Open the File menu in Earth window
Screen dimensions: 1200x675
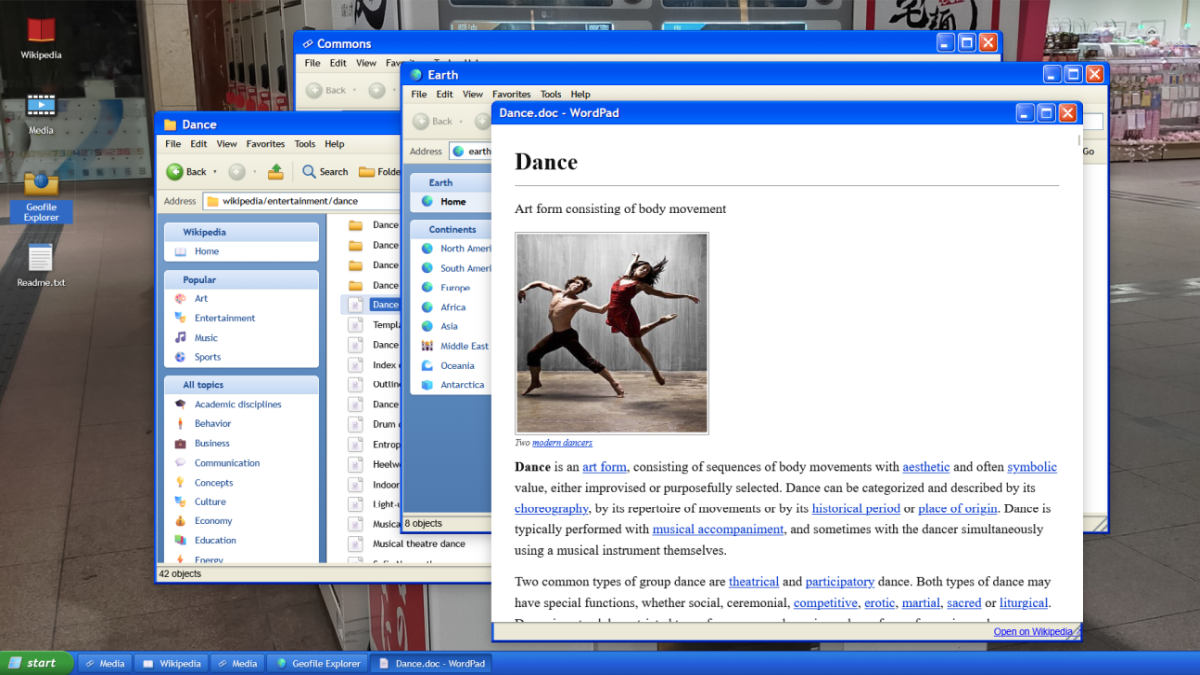(419, 95)
